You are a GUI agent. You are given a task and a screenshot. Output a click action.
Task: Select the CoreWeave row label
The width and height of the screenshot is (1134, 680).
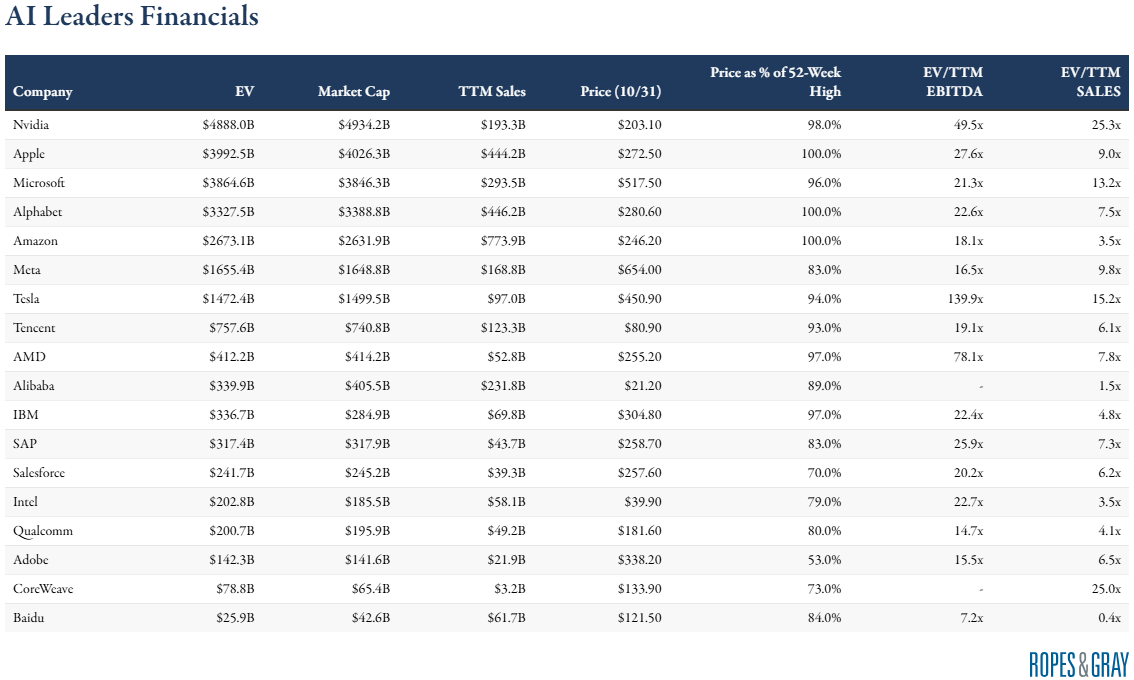tap(43, 589)
